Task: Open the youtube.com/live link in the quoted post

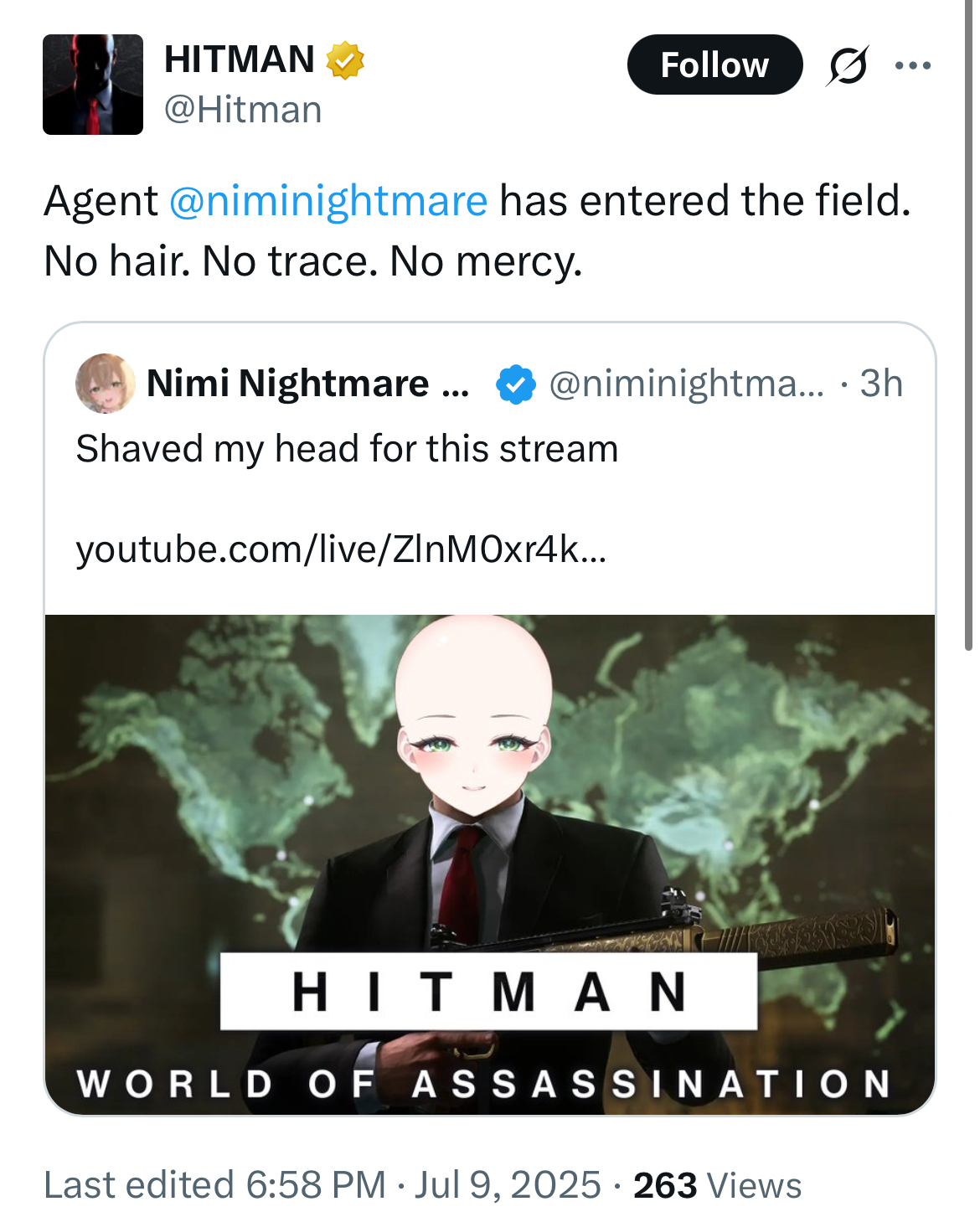Action: 341,549
